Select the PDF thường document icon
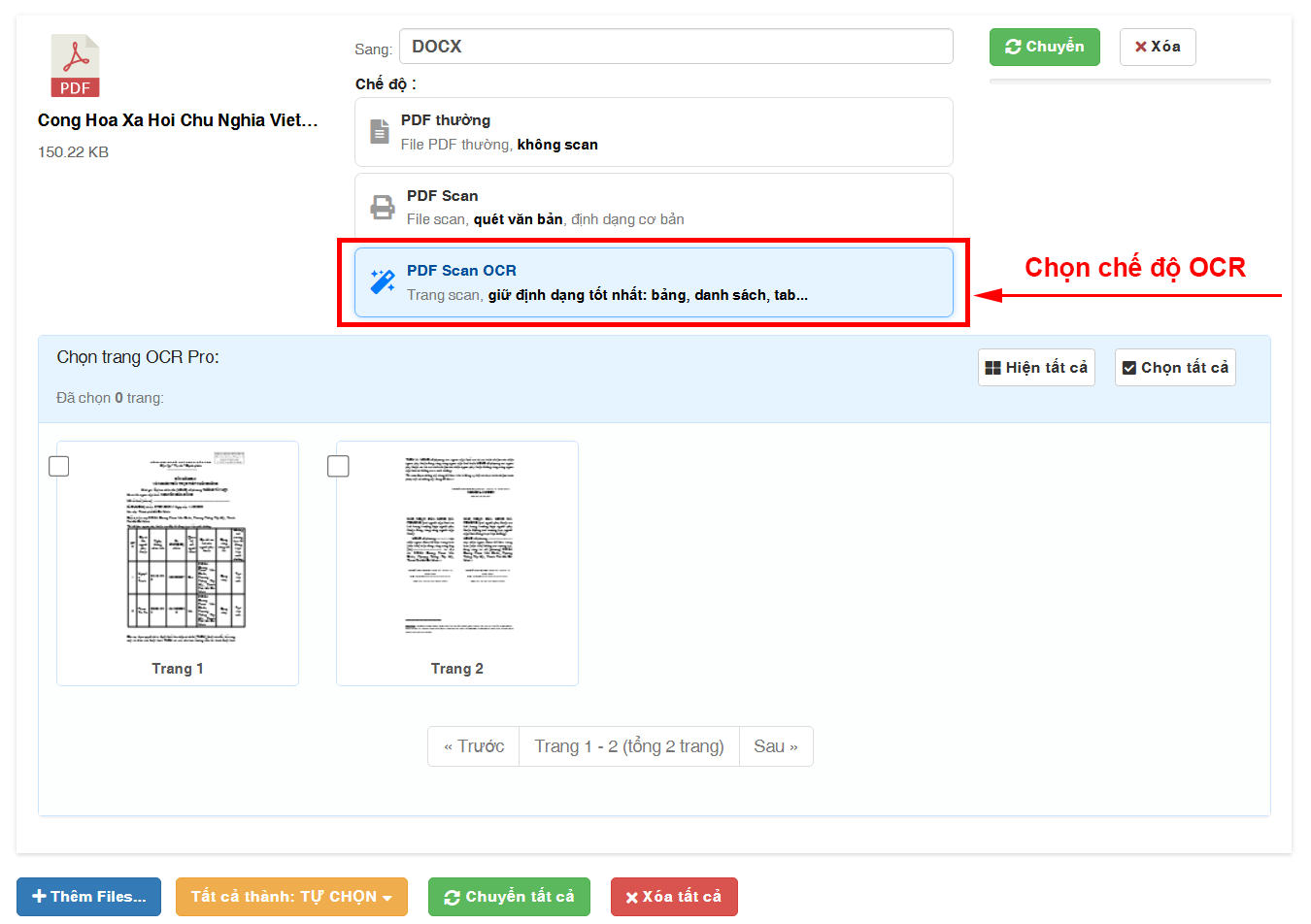This screenshot has width=1311, height=924. point(380,132)
